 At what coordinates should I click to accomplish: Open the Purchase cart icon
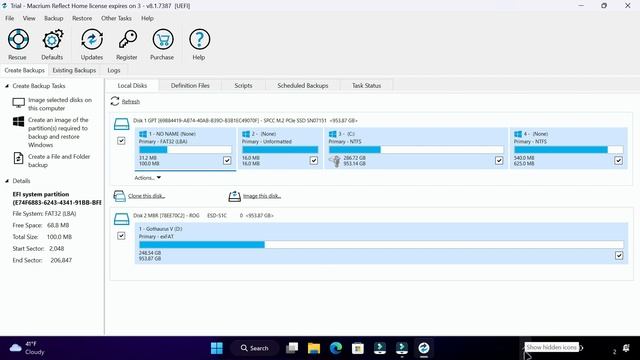(162, 40)
